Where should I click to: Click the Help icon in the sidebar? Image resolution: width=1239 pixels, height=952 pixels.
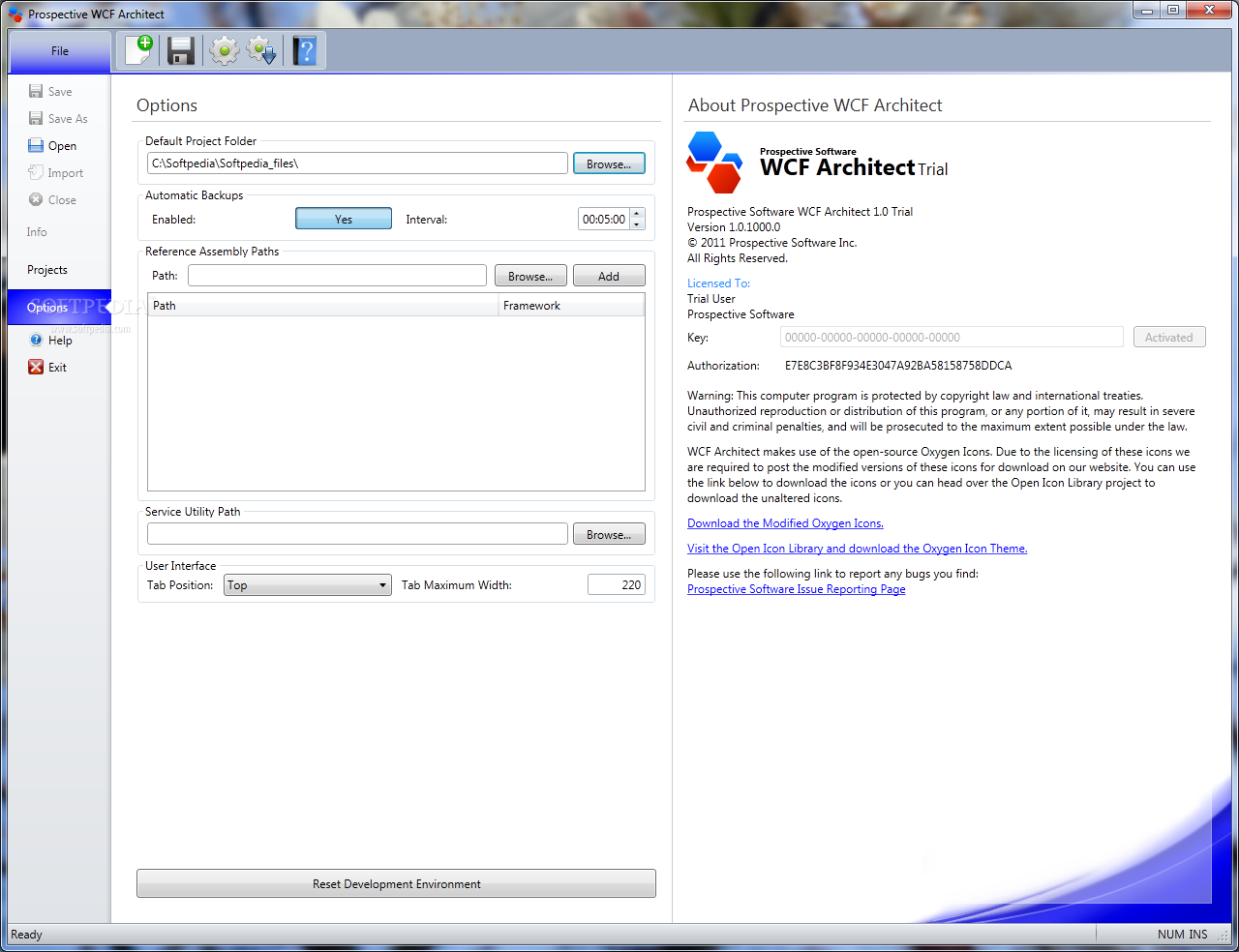click(36, 341)
